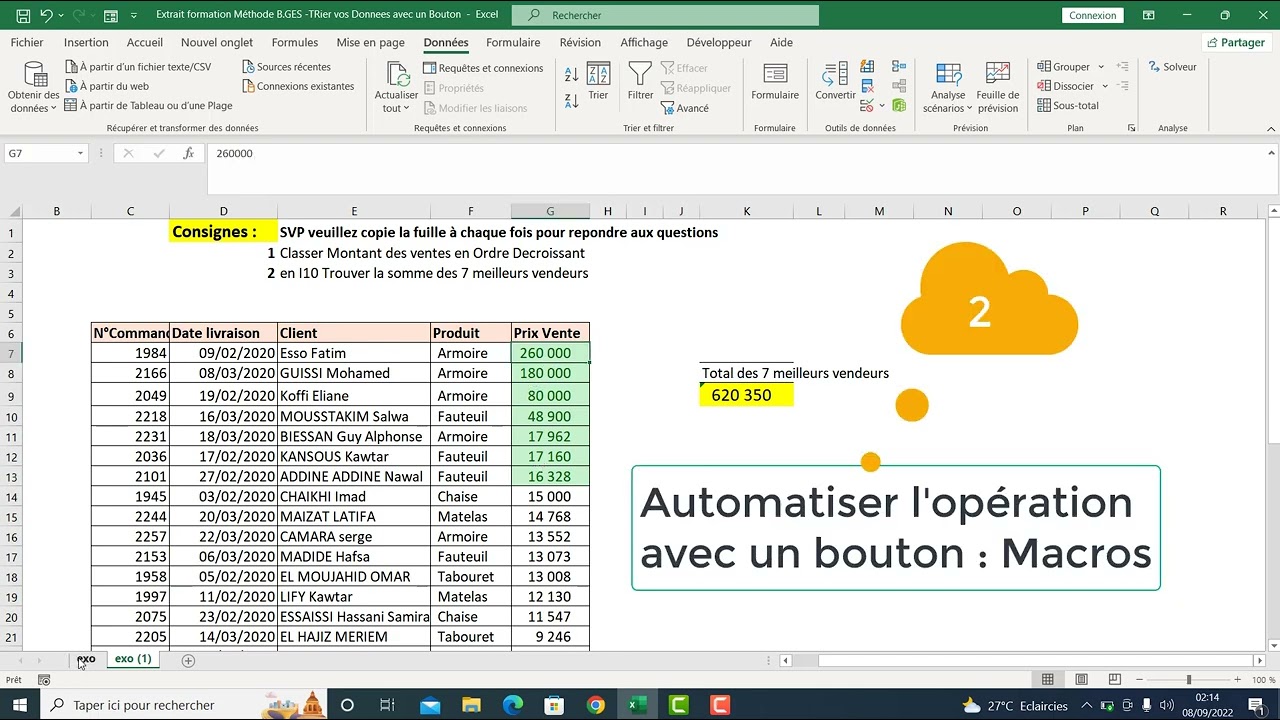
Task: Switch to the Formules ribbon tab
Action: click(295, 43)
